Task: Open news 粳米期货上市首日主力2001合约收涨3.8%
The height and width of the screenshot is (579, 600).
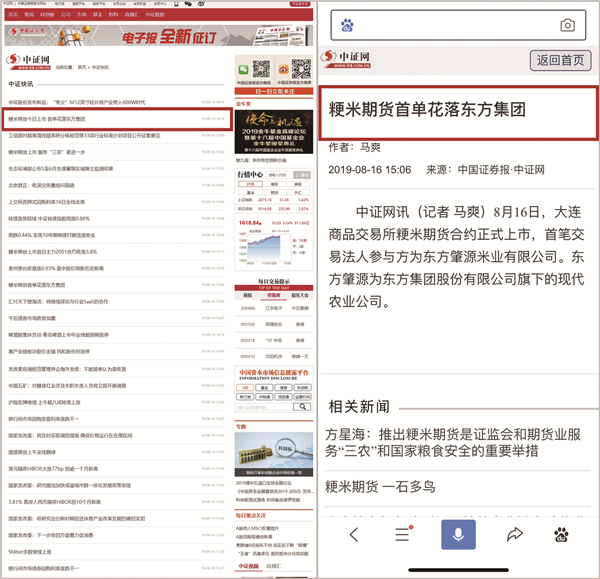Action: (53, 251)
